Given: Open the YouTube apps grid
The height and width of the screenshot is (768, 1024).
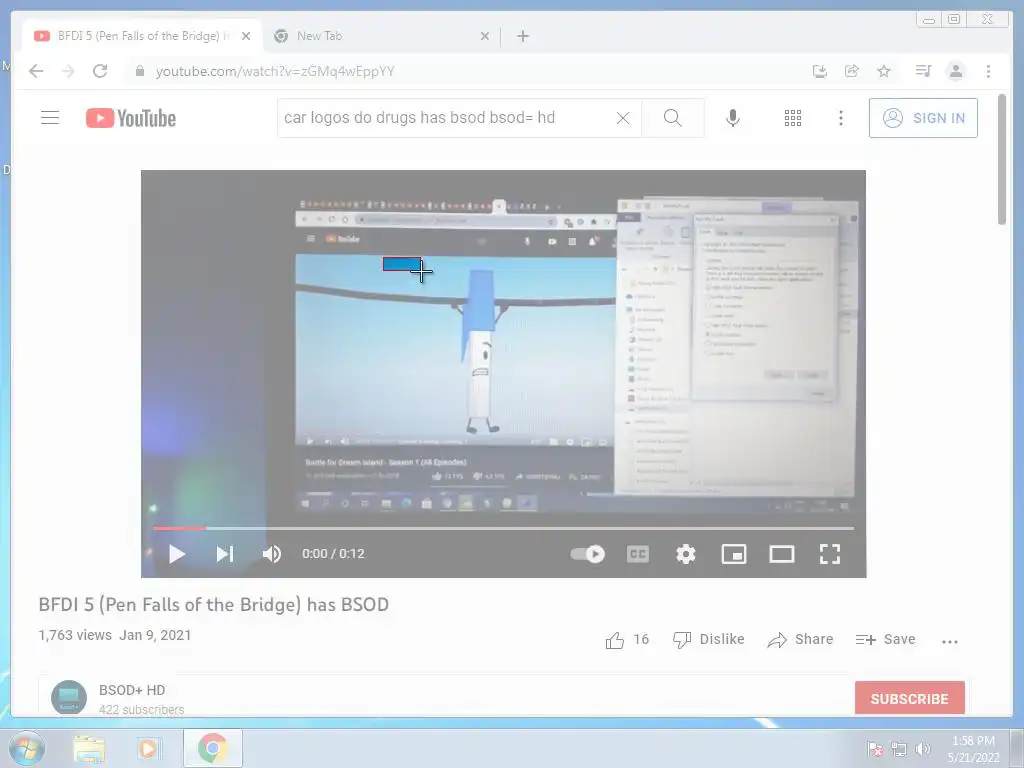Looking at the screenshot, I should point(792,118).
